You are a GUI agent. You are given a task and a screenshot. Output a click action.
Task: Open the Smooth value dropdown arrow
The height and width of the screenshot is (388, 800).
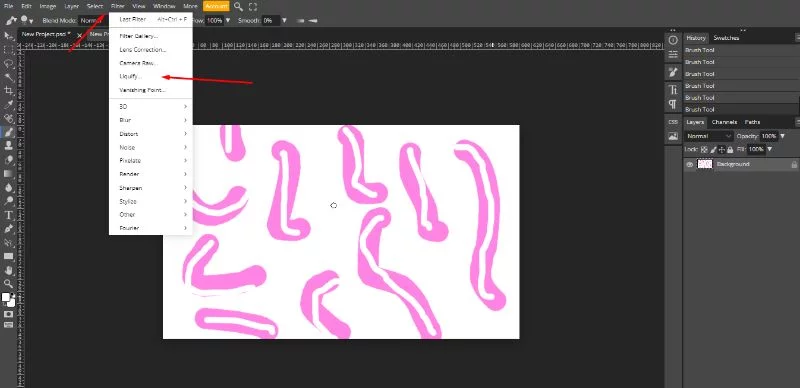(284, 20)
